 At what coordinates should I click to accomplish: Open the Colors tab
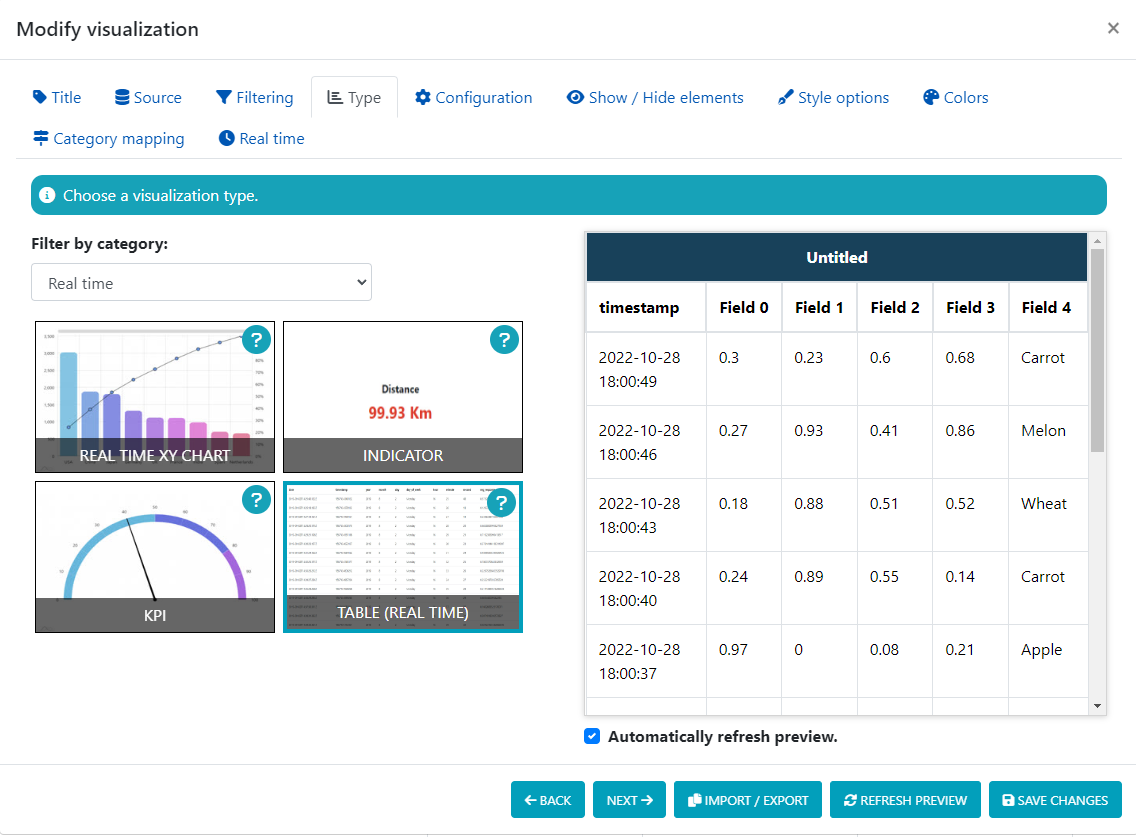[x=956, y=97]
